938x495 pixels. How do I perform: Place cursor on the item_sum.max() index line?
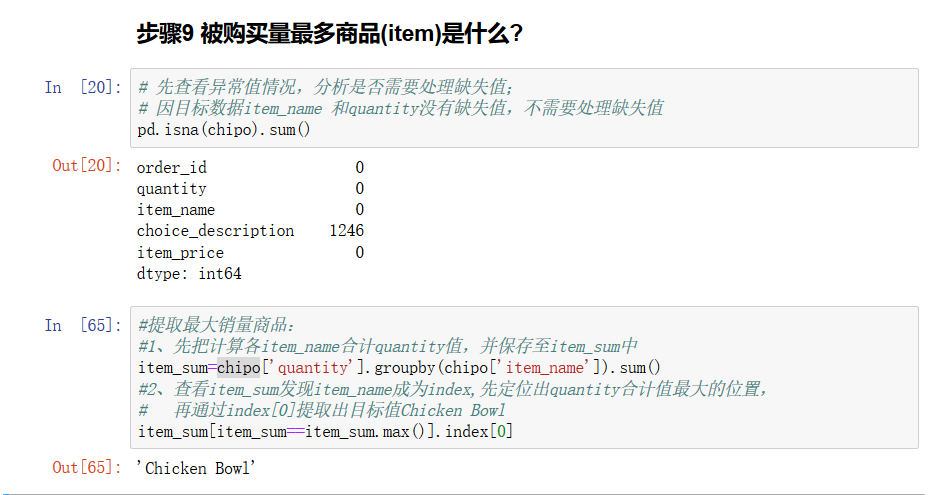click(x=326, y=432)
